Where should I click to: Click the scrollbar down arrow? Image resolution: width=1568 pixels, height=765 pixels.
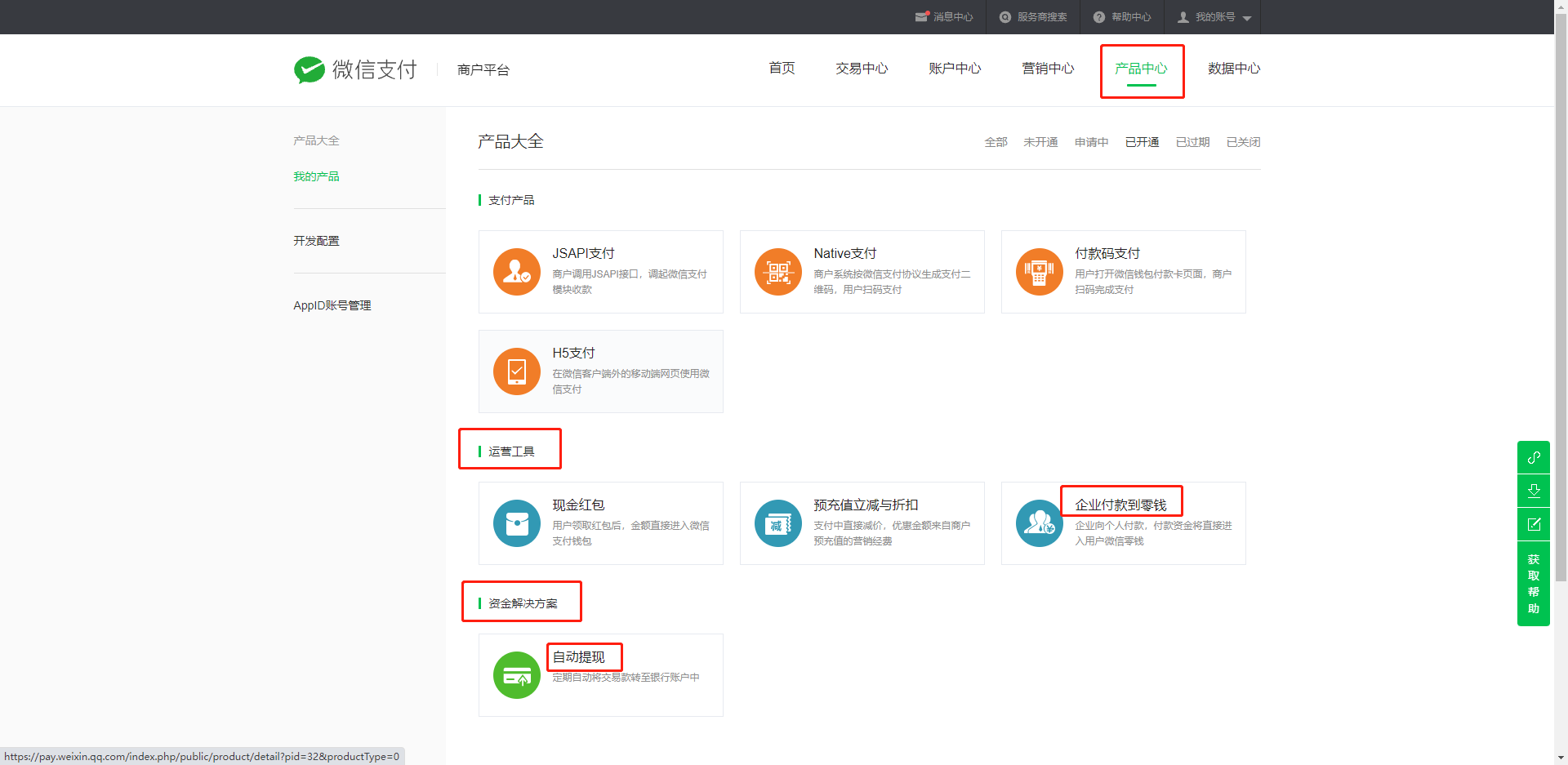point(1561,758)
